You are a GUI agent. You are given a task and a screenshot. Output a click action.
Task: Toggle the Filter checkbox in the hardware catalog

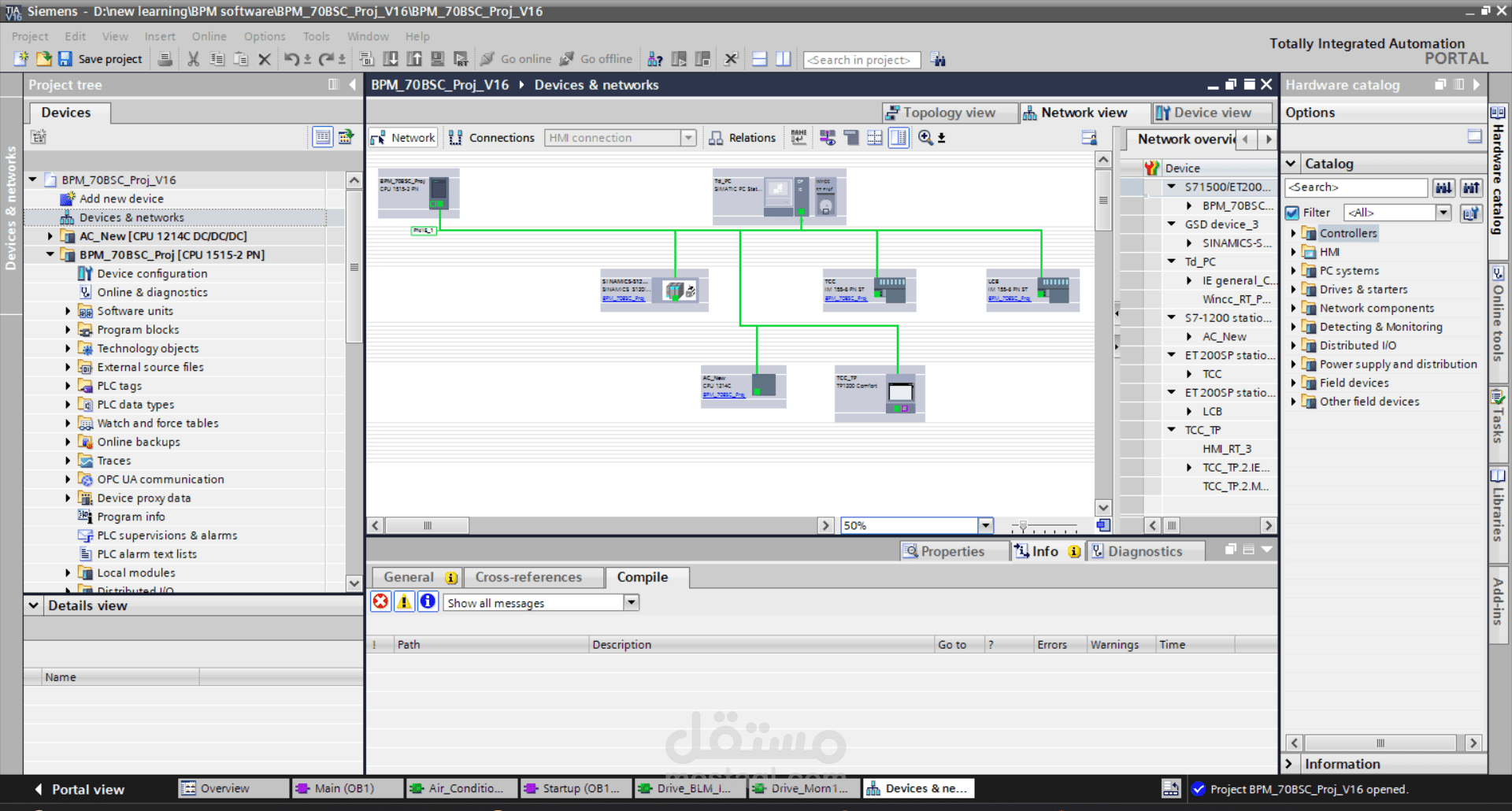[x=1292, y=213]
